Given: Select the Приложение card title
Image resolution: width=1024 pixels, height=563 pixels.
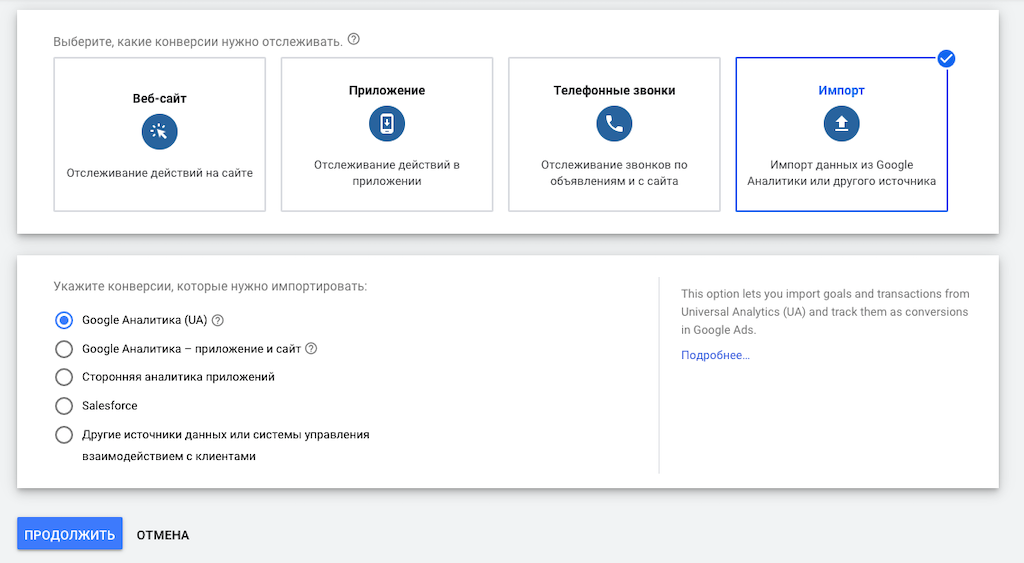Looking at the screenshot, I should [x=387, y=91].
